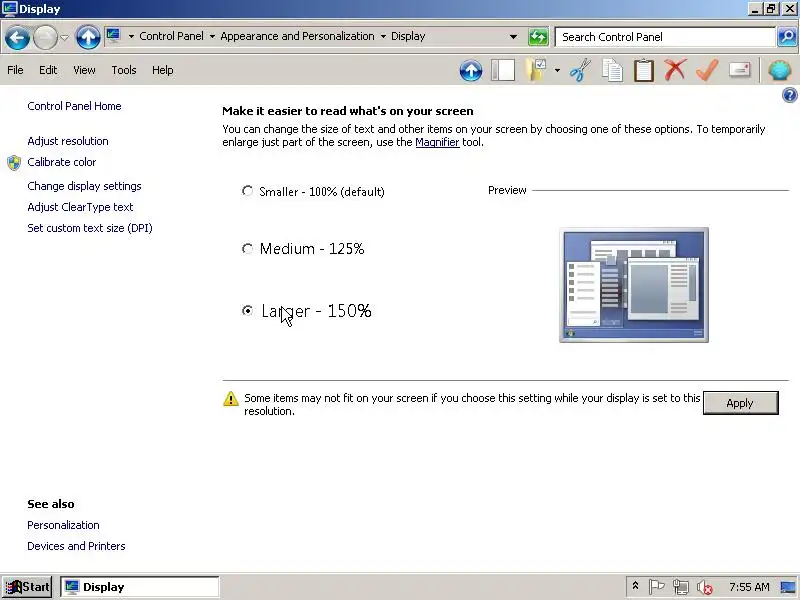The image size is (800, 600).
Task: Open the Personalization link under See also
Action: (63, 525)
